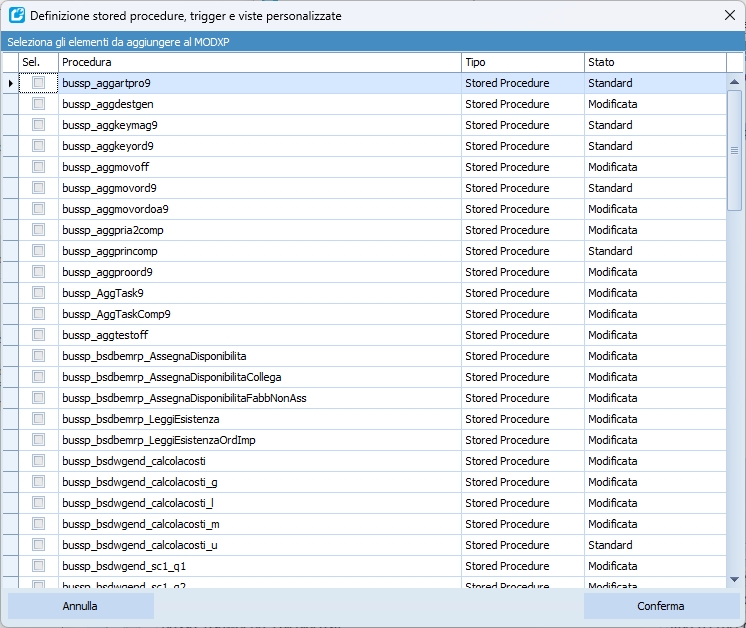The image size is (746, 628).
Task: Select the bussp_aggpria2comp procedure row
Action: pyautogui.click(x=113, y=230)
